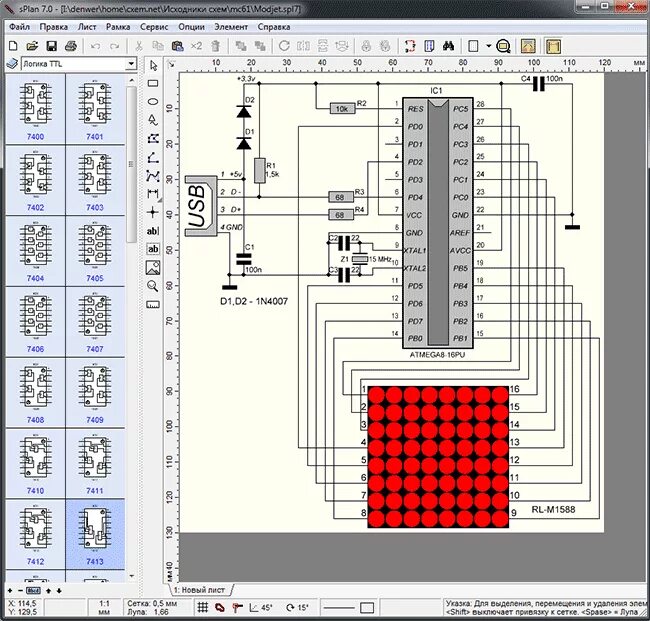The width and height of the screenshot is (650, 621).
Task: Toggle the rubber-band mode icon in status bar
Action: point(237,608)
